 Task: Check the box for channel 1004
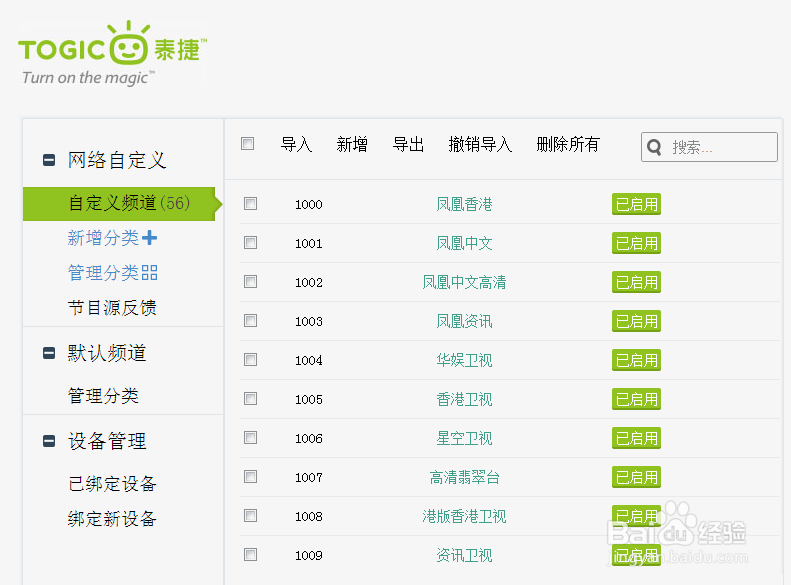[250, 360]
